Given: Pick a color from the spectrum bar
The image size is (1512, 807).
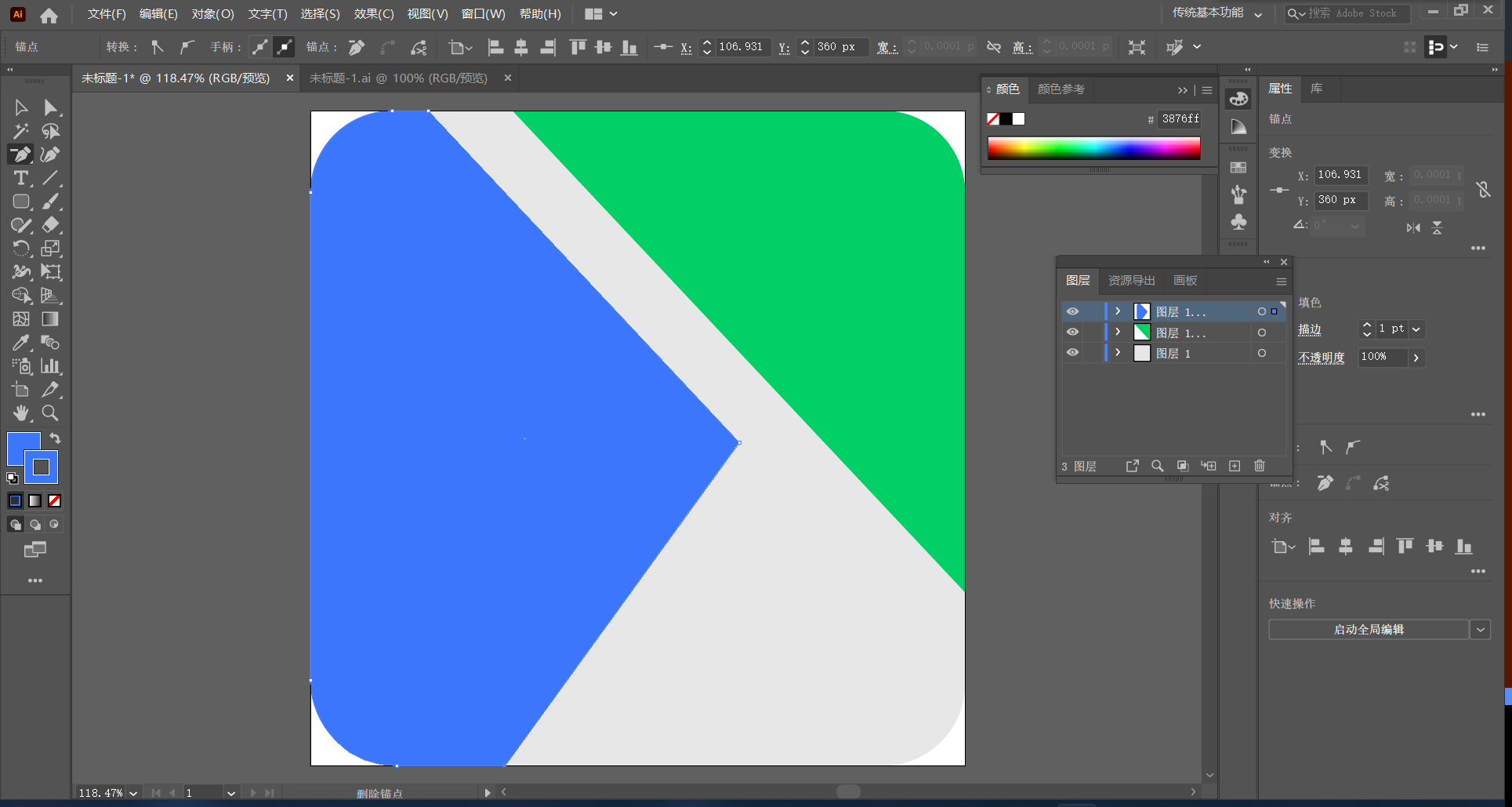Looking at the screenshot, I should (1093, 148).
